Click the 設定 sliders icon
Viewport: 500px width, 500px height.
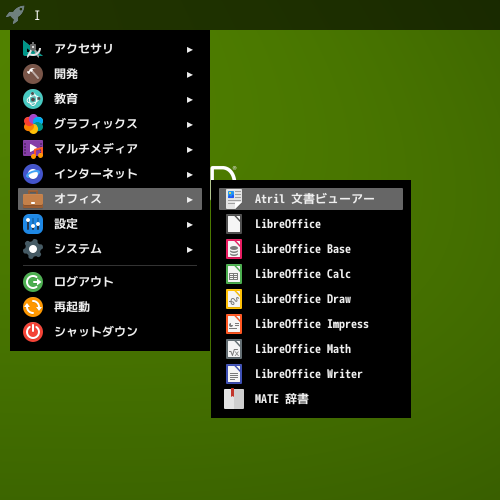[33, 224]
